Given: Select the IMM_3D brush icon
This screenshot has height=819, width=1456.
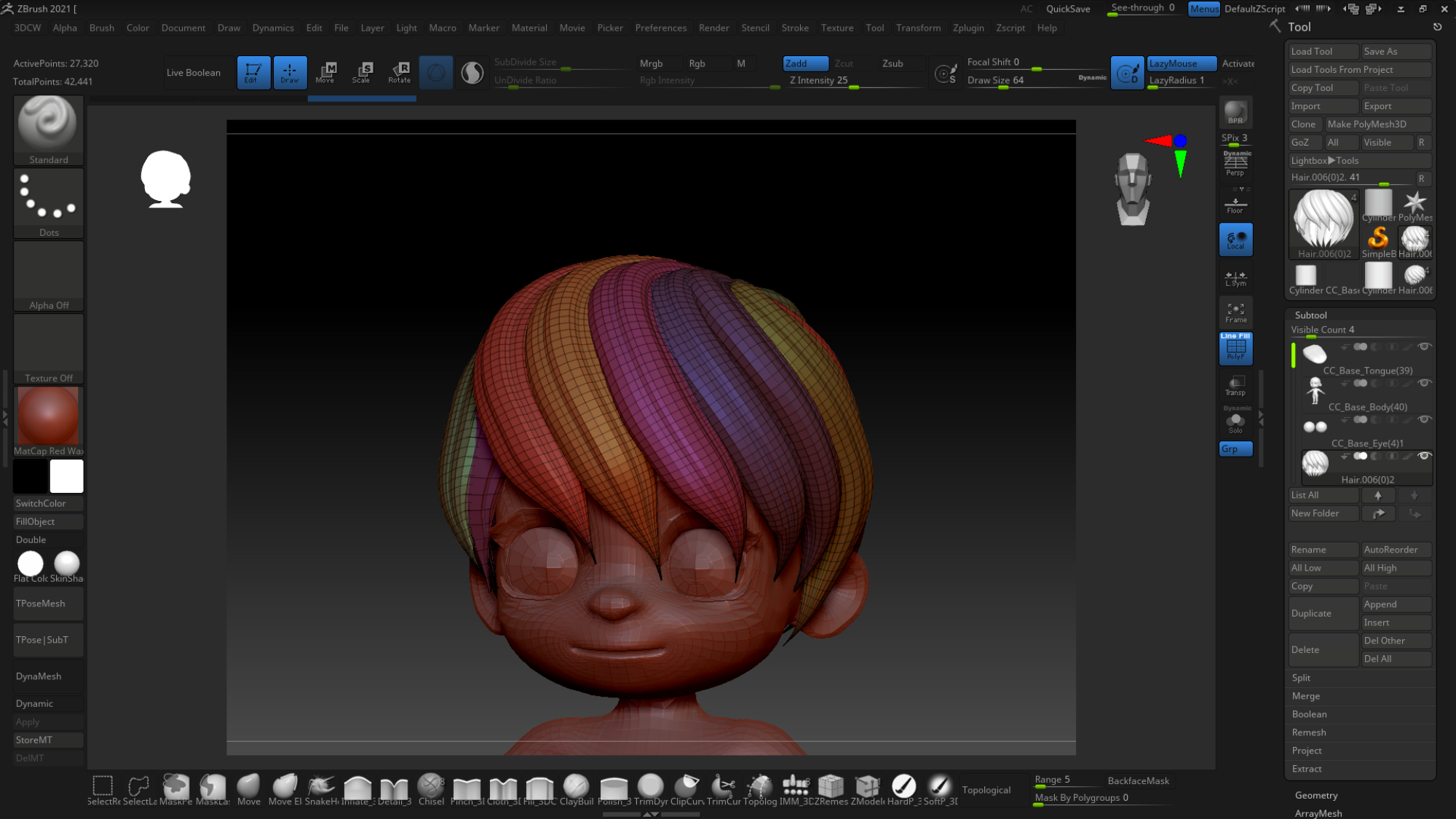Looking at the screenshot, I should pos(796,789).
